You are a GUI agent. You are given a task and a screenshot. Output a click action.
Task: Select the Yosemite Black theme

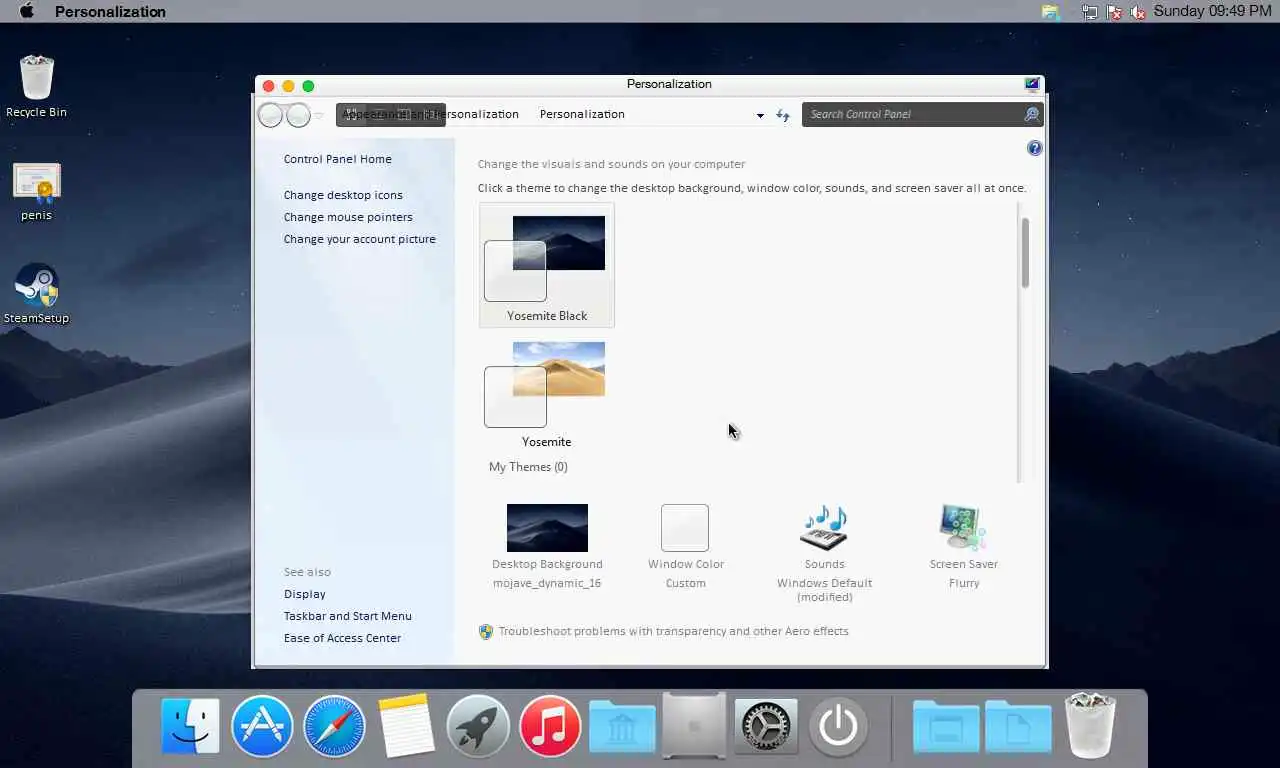547,265
